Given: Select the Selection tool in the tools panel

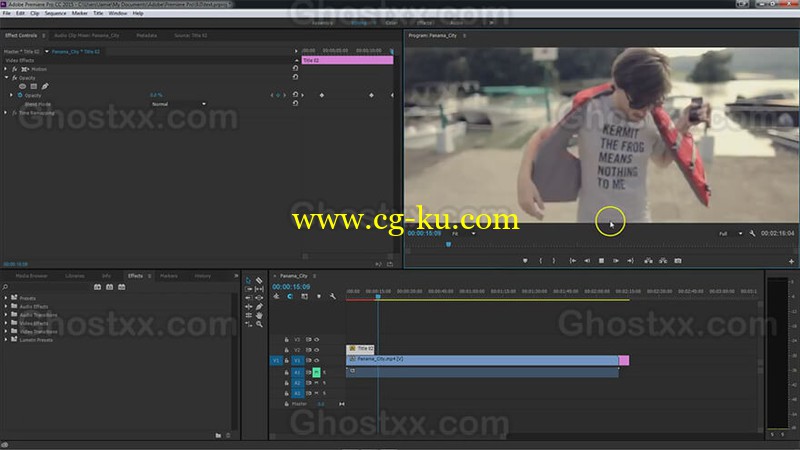Looking at the screenshot, I should click(x=248, y=281).
